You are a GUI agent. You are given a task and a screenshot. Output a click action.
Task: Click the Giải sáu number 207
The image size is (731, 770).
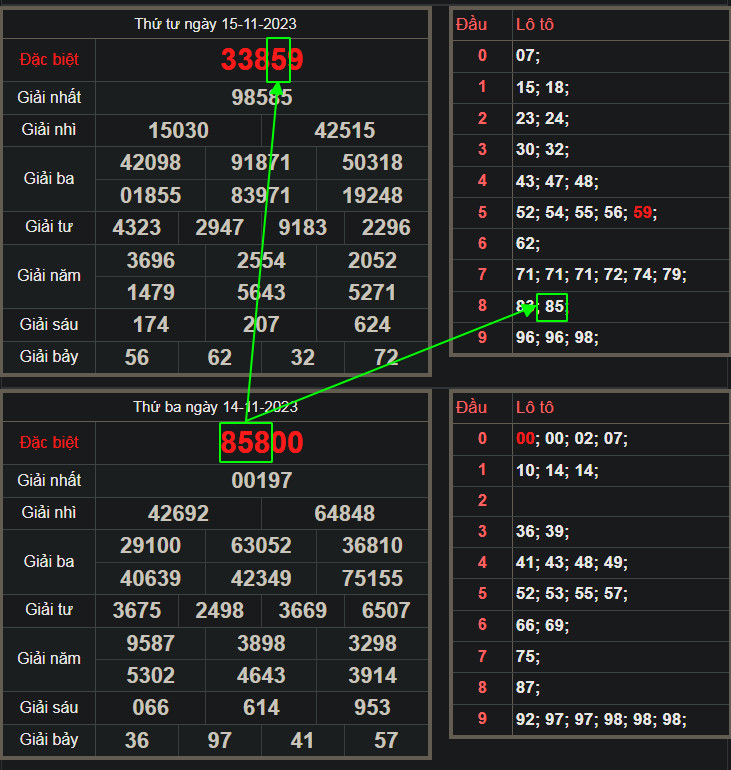[x=261, y=325]
